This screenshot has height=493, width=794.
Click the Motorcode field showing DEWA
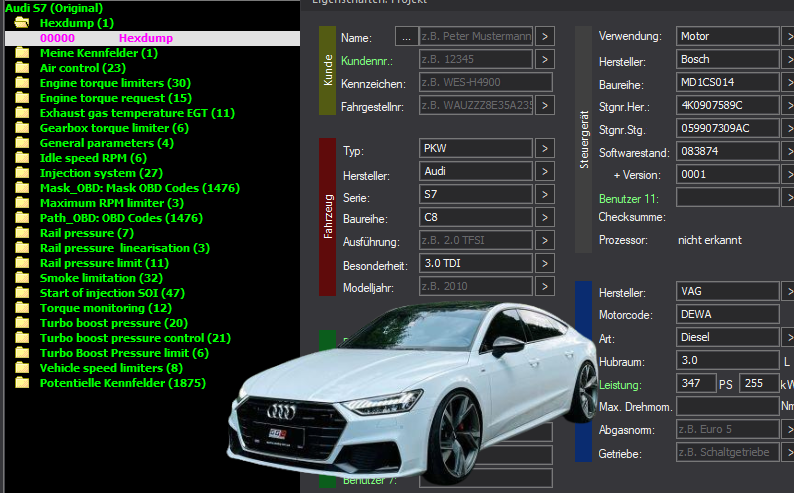coord(728,314)
